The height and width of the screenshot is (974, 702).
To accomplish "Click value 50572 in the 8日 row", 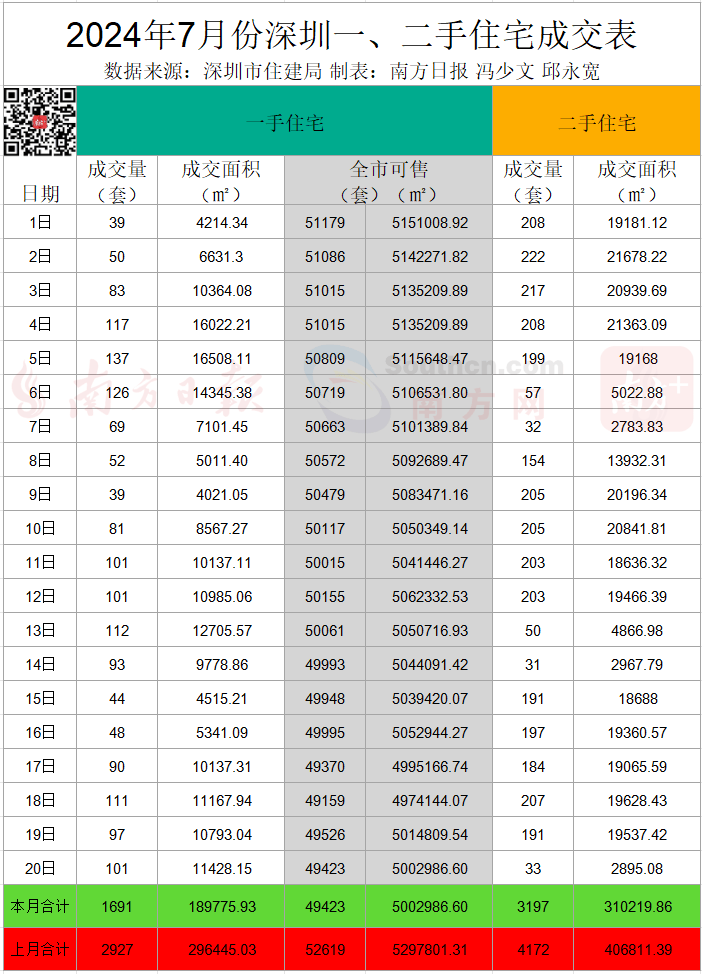I will pos(325,461).
